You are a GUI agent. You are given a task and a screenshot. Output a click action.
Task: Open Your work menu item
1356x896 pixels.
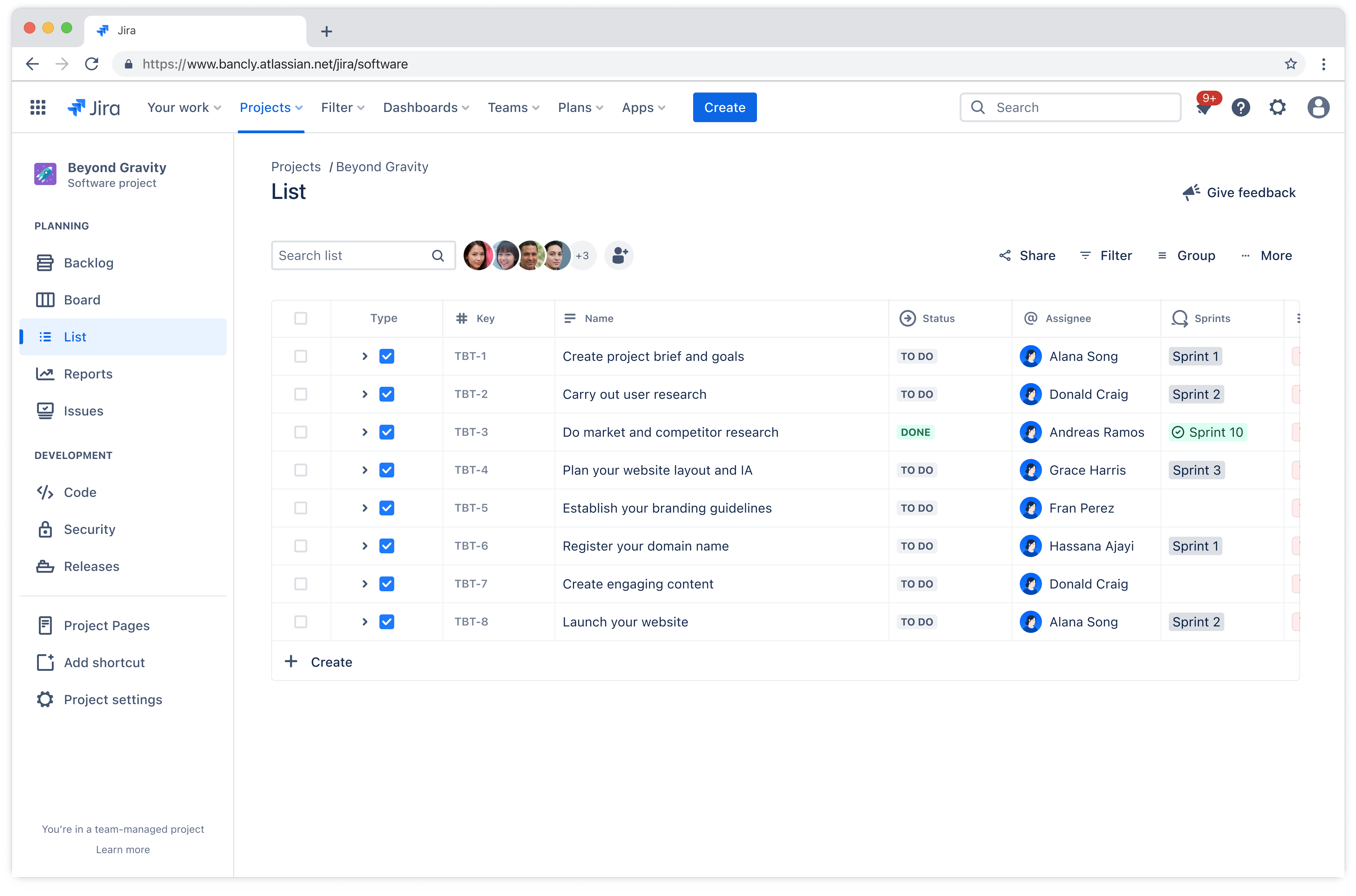[x=184, y=107]
